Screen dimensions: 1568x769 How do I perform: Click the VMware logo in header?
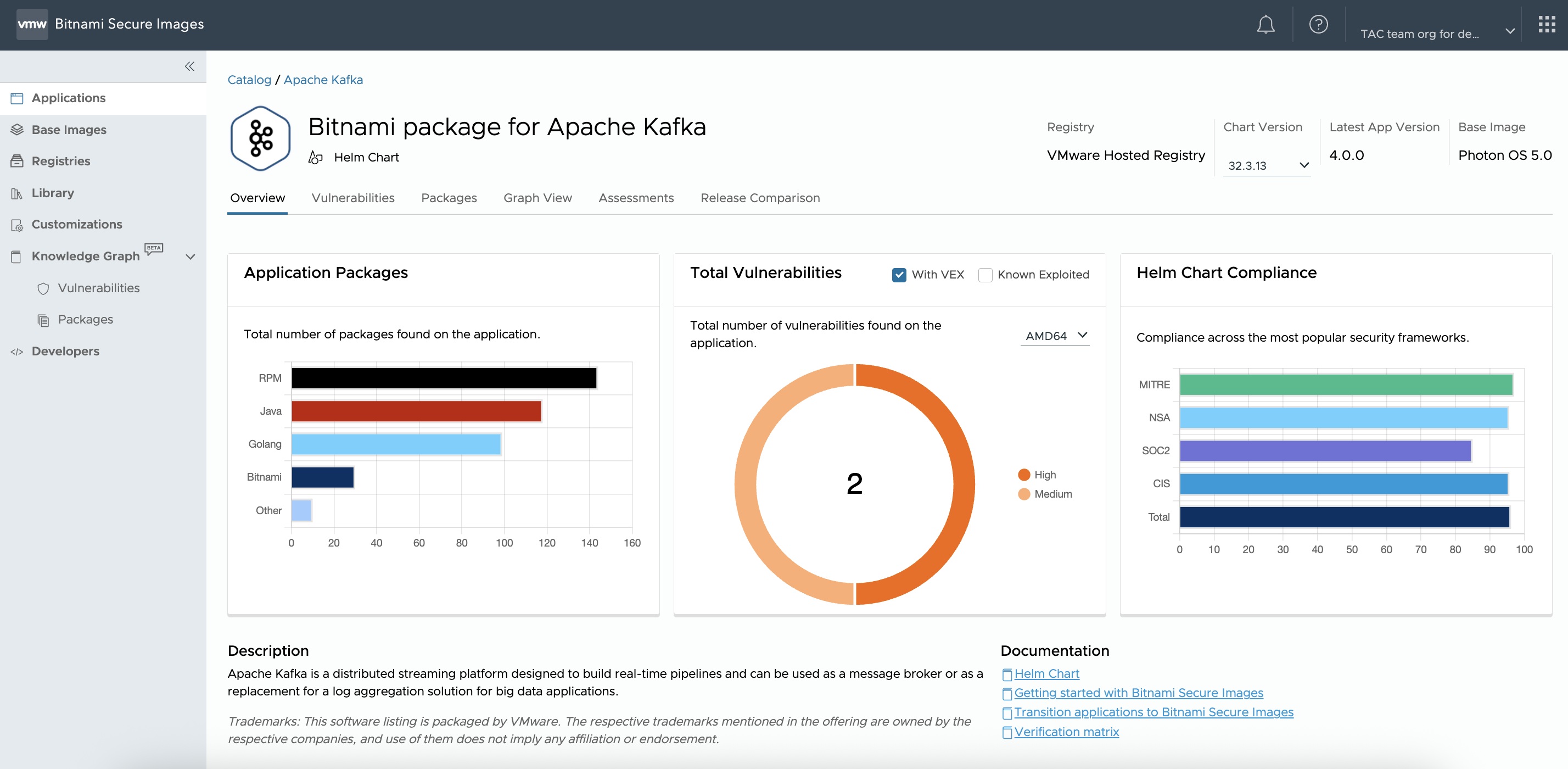pyautogui.click(x=32, y=24)
